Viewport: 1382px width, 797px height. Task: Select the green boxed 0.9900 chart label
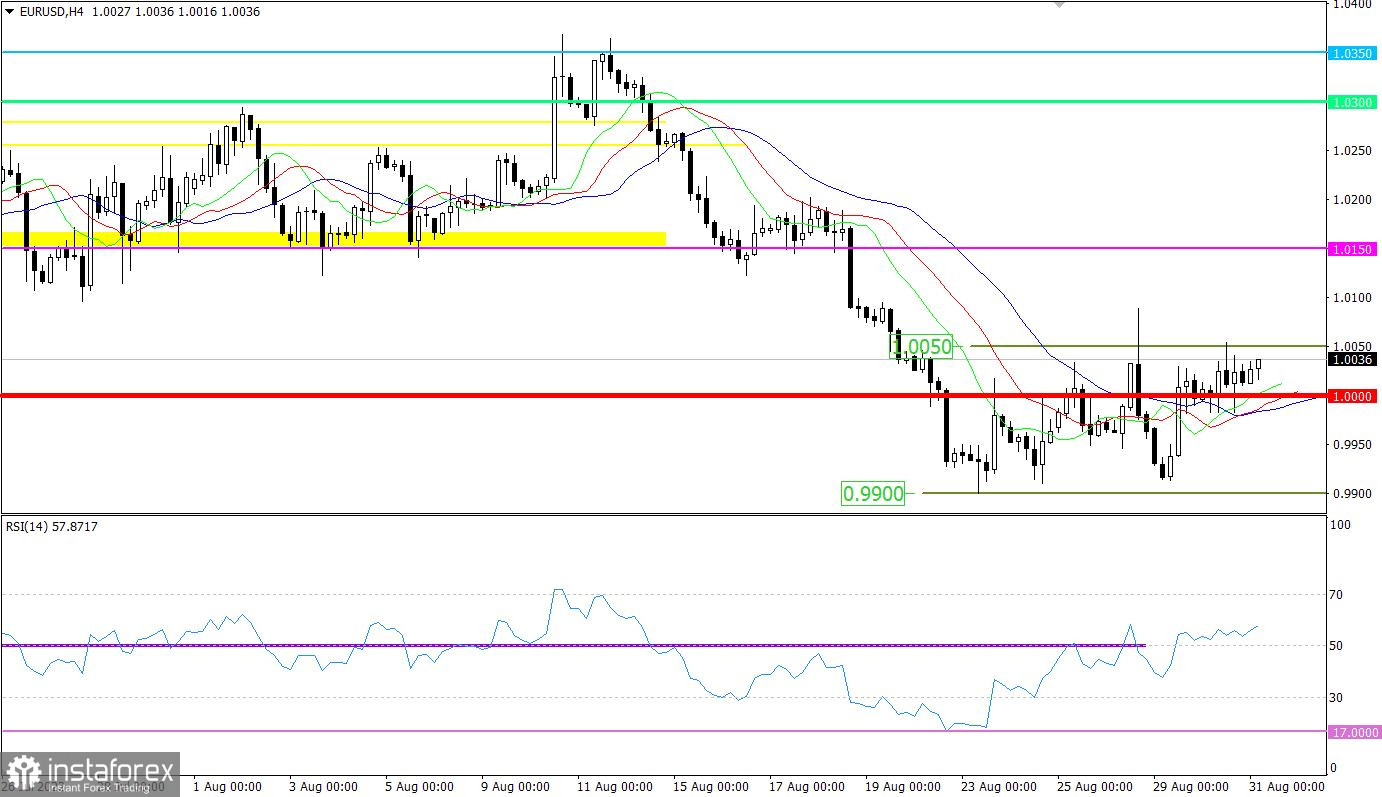pyautogui.click(x=873, y=493)
